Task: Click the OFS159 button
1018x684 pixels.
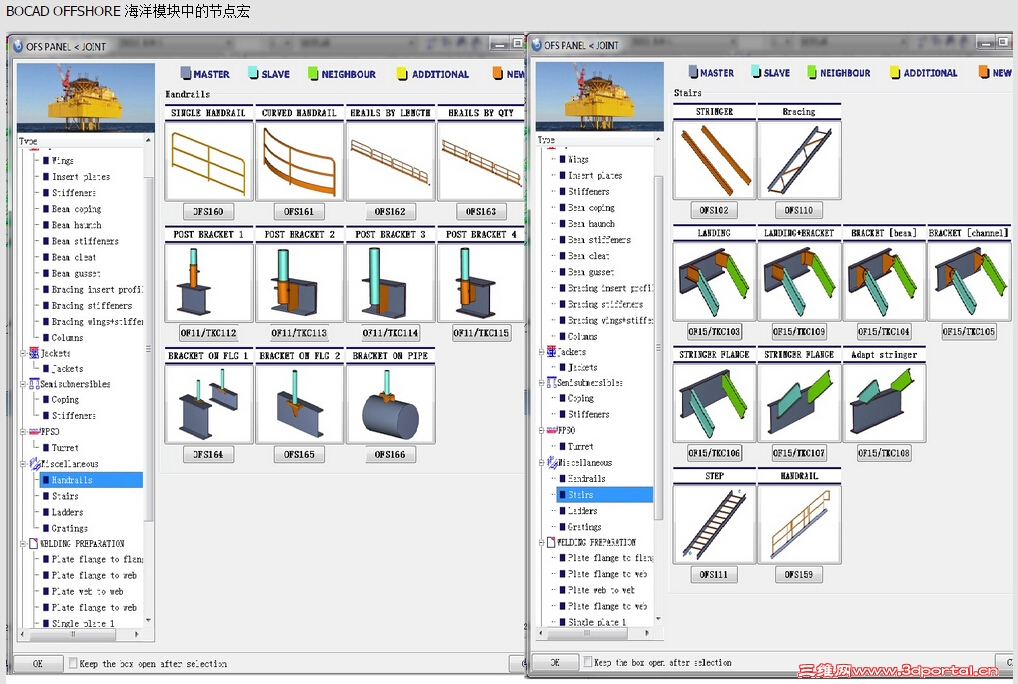Action: point(799,574)
